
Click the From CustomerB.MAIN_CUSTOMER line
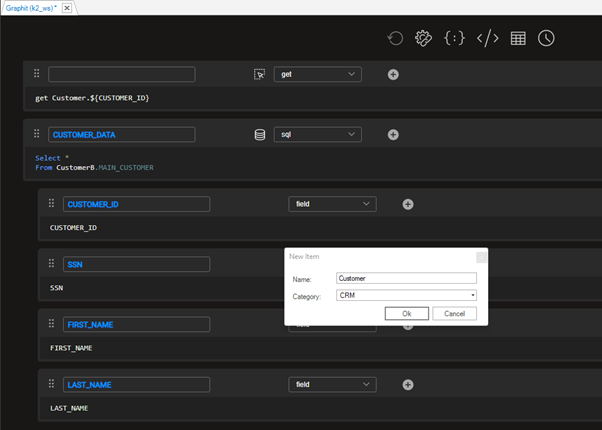tap(94, 167)
